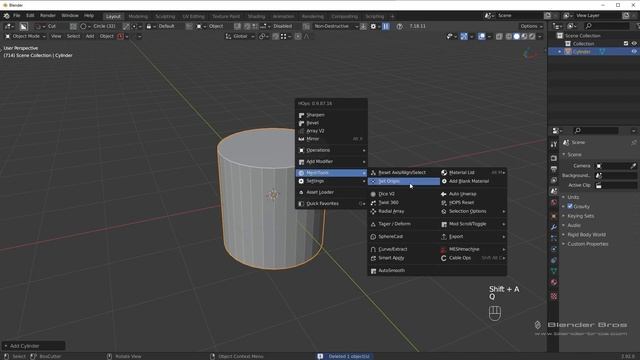Click AutoSmooth option
The height and width of the screenshot is (360, 640).
tap(404, 271)
